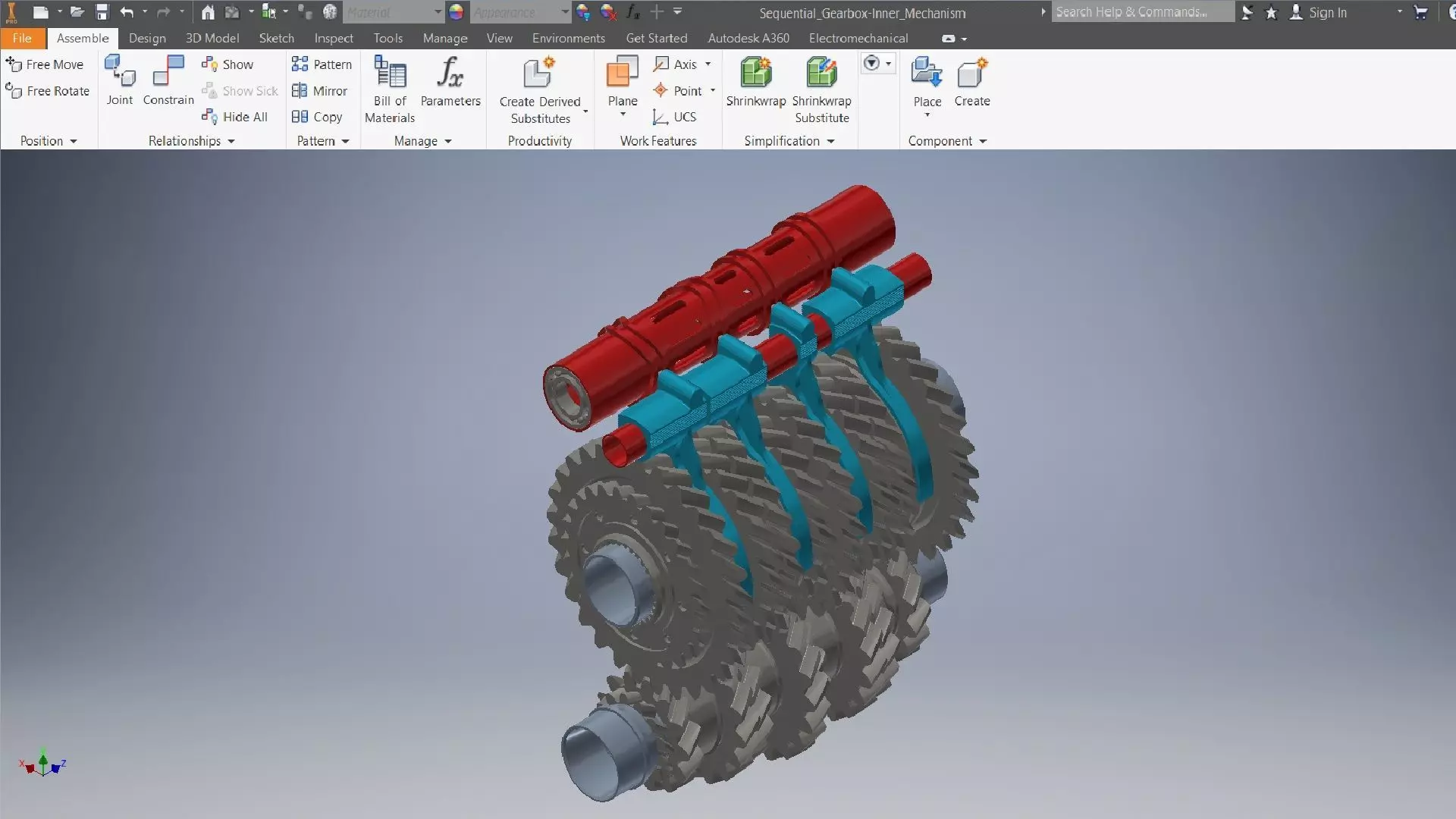The width and height of the screenshot is (1456, 819).
Task: Click the UCS tool
Action: 674,117
